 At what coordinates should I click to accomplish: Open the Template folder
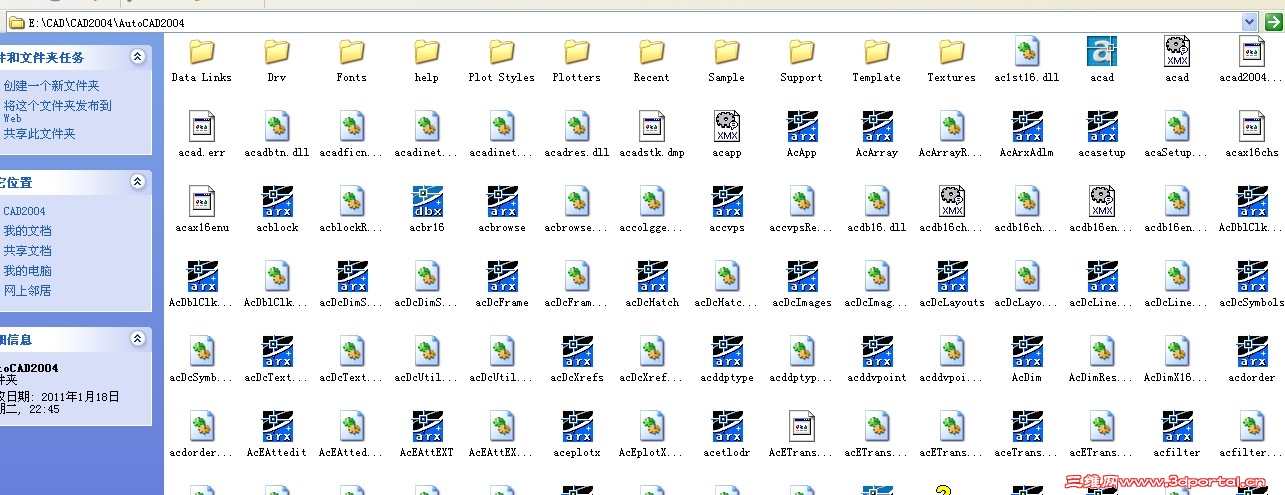877,60
